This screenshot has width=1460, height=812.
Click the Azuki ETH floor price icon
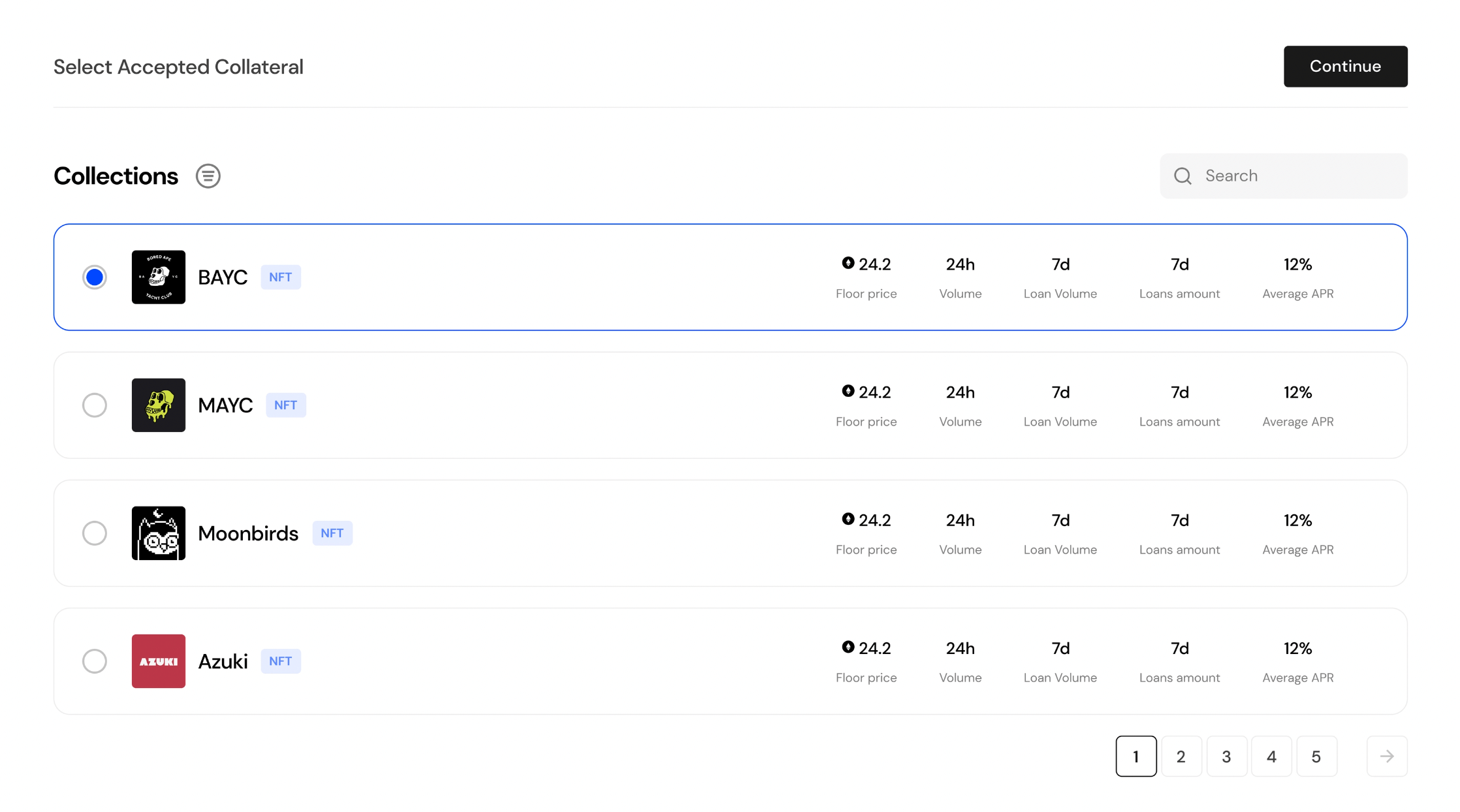pyautogui.click(x=848, y=647)
